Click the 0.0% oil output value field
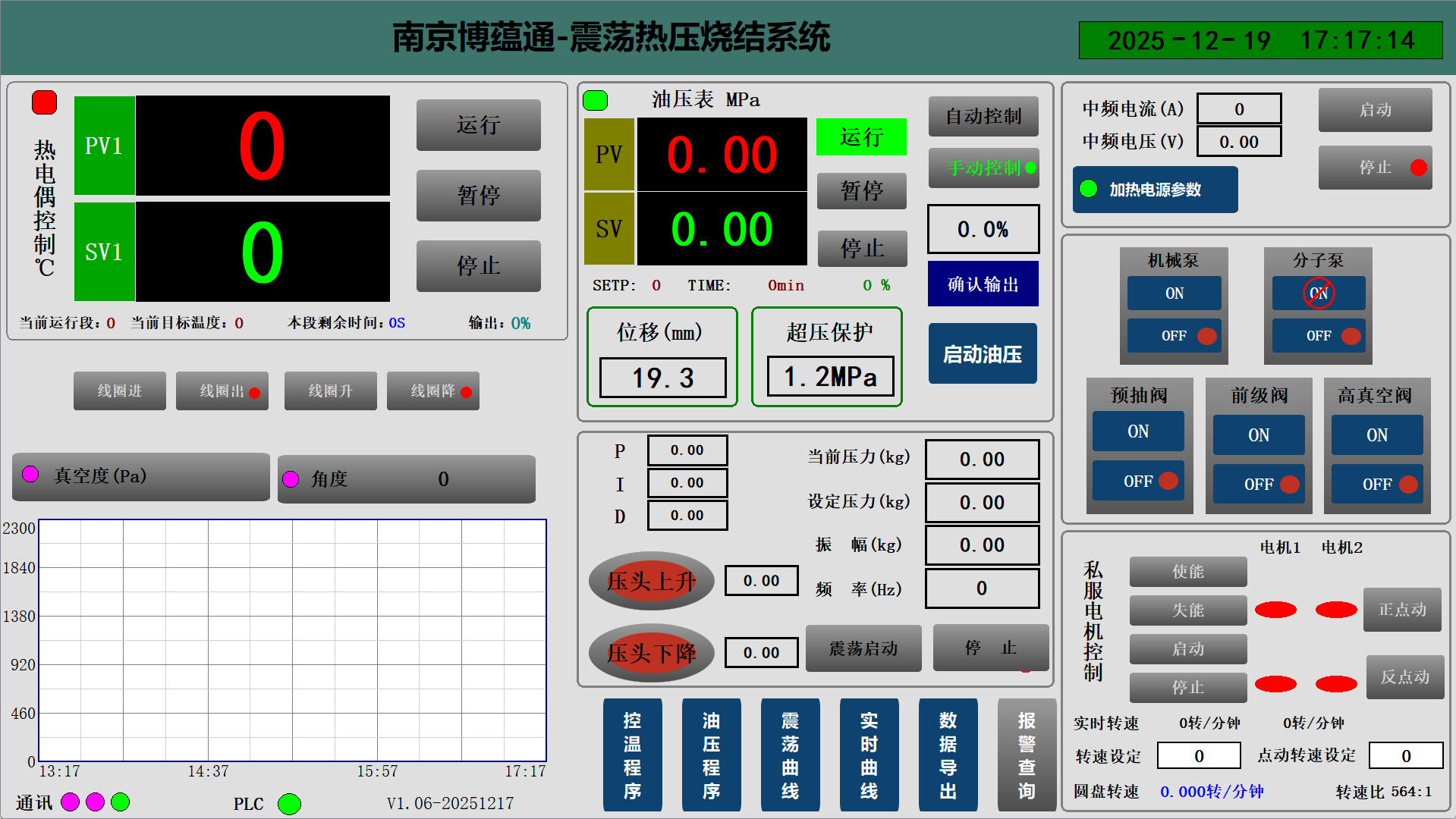This screenshot has width=1456, height=819. (983, 229)
